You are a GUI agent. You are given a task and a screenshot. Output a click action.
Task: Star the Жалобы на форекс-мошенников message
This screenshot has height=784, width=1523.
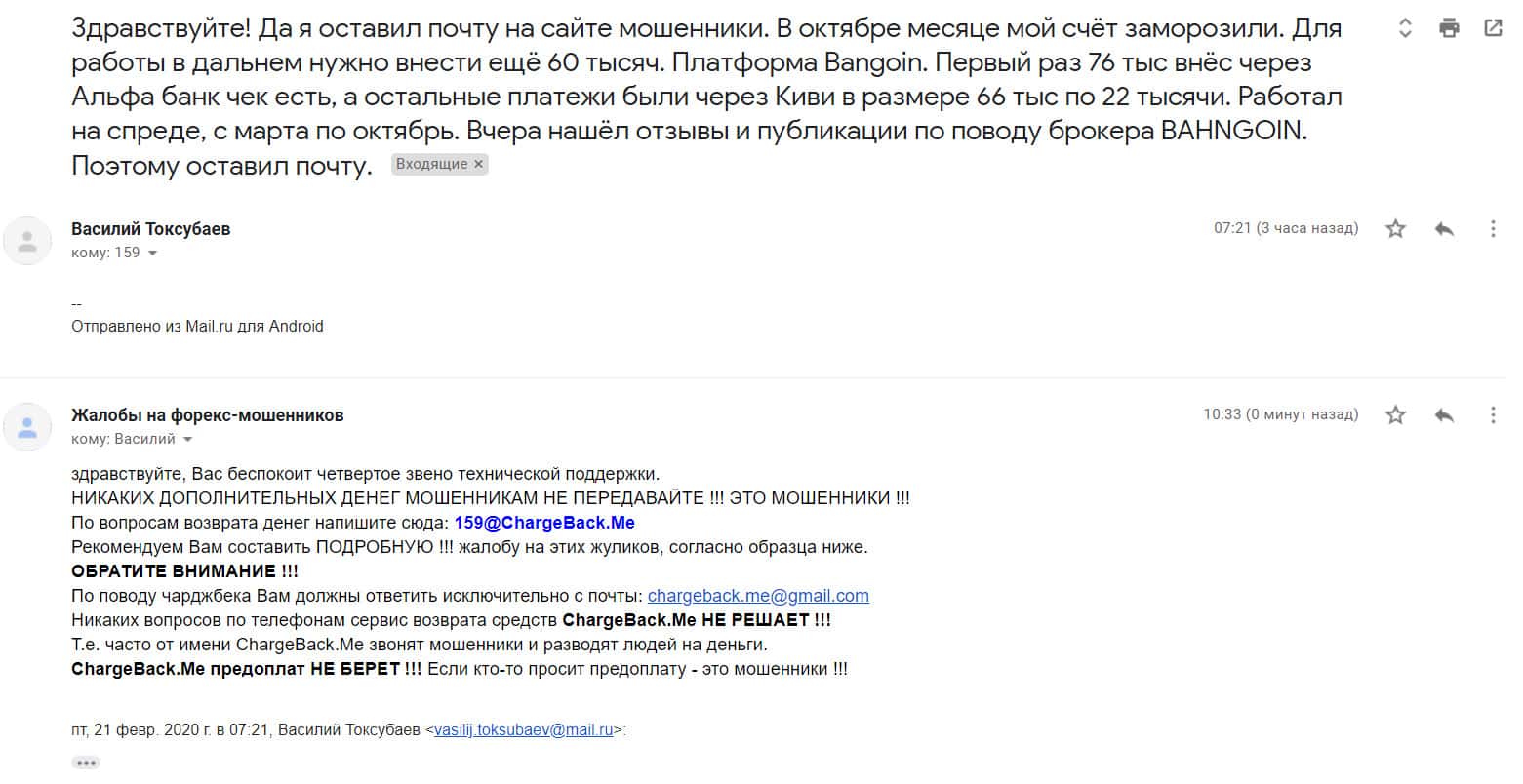point(1396,415)
